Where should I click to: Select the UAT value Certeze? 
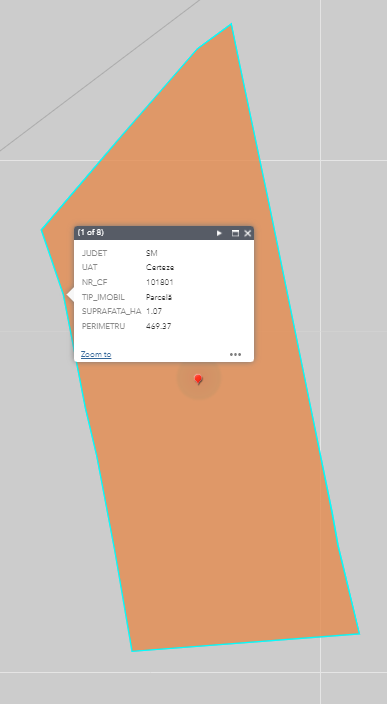[x=160, y=267]
